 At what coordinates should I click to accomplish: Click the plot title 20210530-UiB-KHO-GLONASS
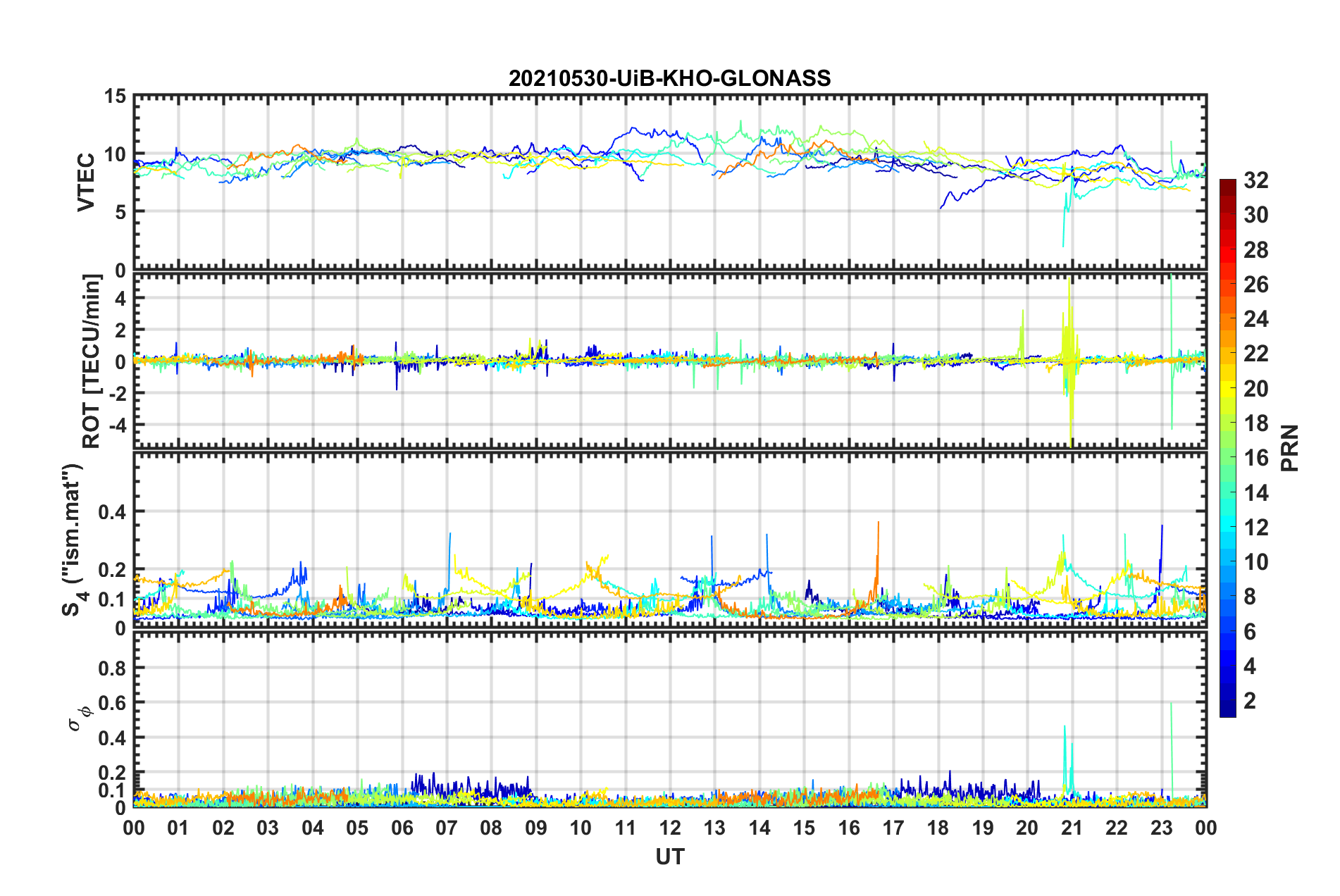tap(669, 78)
